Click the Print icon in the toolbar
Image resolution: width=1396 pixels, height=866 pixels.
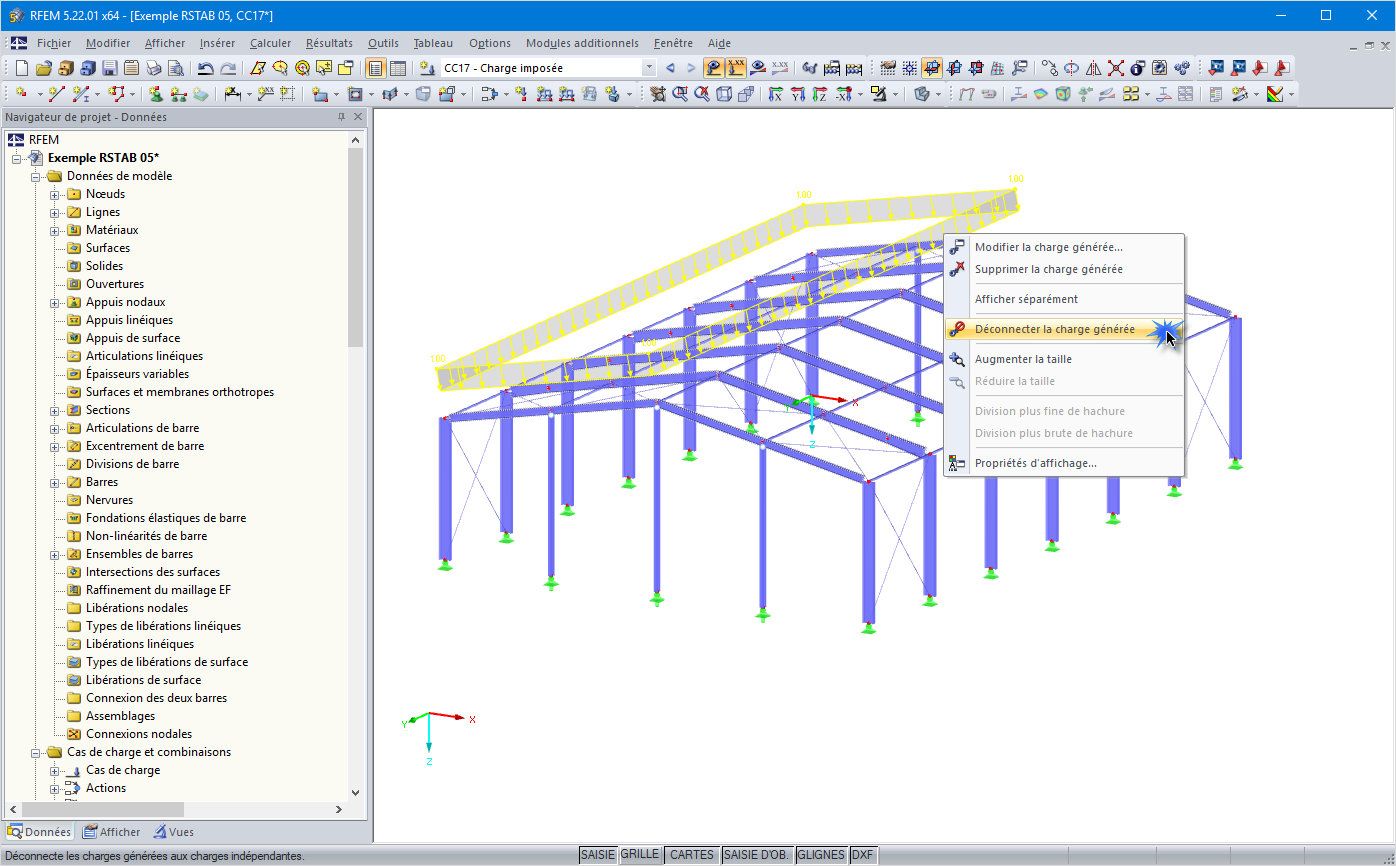(154, 68)
